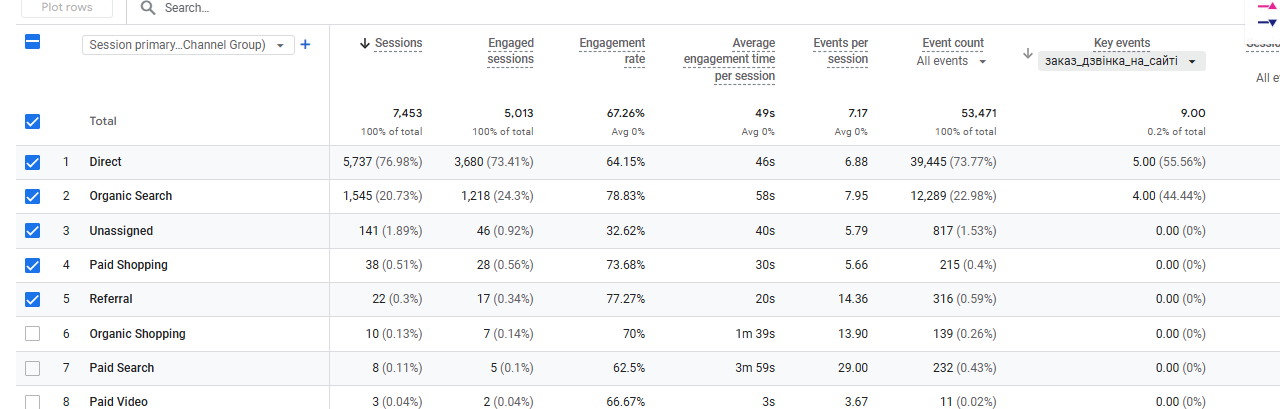Viewport: 1280px width, 409px height.
Task: Open the Session primary Channel Group dropdown
Action: (x=188, y=45)
